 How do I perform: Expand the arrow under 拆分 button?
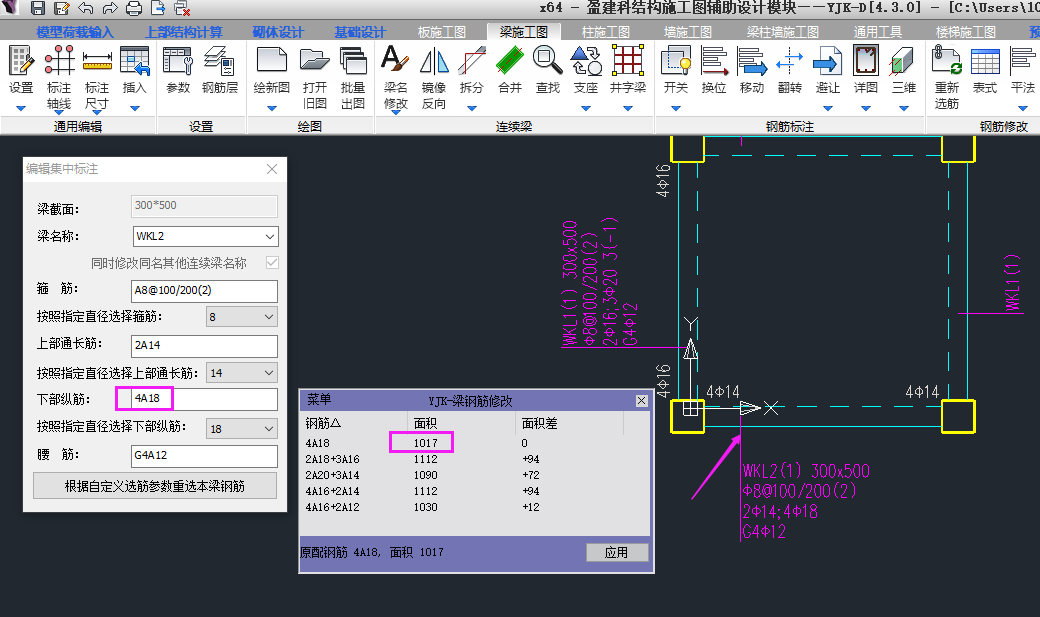point(472,108)
